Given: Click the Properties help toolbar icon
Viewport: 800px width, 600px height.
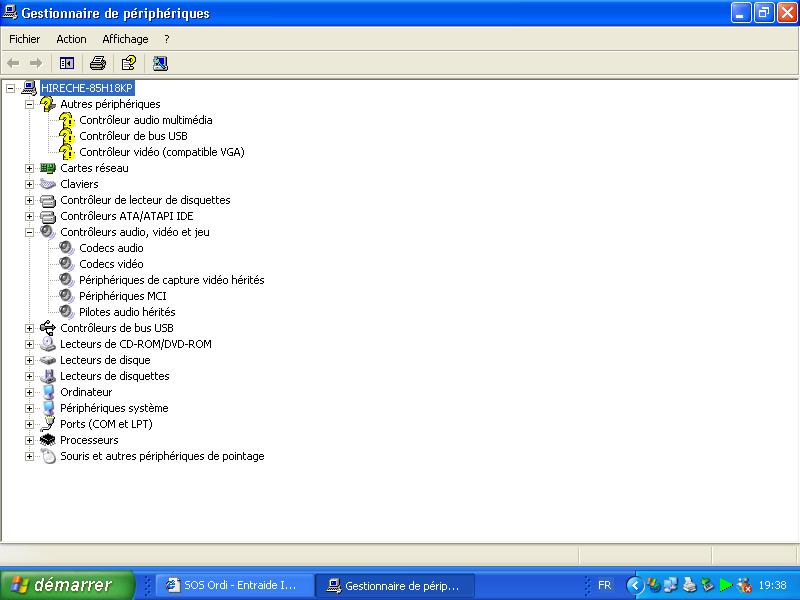Looking at the screenshot, I should [129, 63].
